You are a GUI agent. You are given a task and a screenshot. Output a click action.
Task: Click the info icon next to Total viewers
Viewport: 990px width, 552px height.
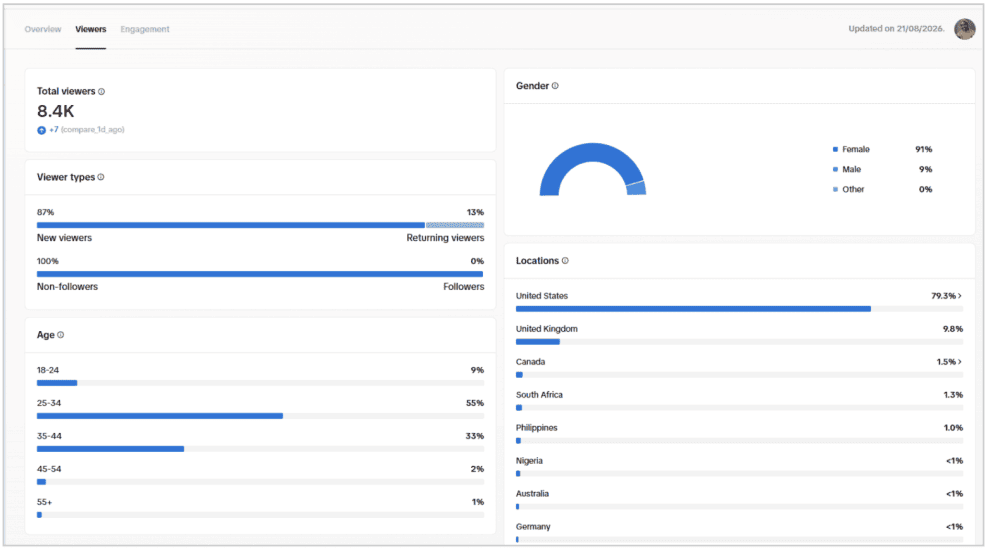click(x=102, y=92)
